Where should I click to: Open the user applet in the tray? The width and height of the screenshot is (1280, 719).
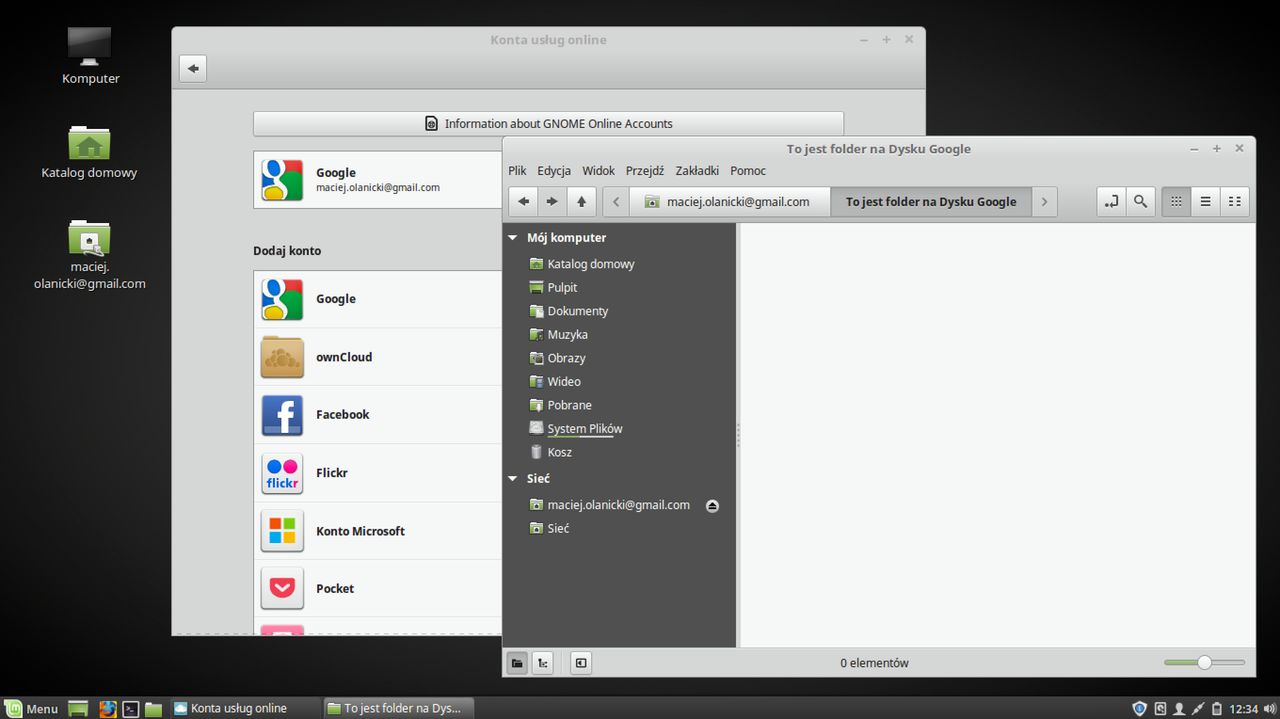point(1179,709)
